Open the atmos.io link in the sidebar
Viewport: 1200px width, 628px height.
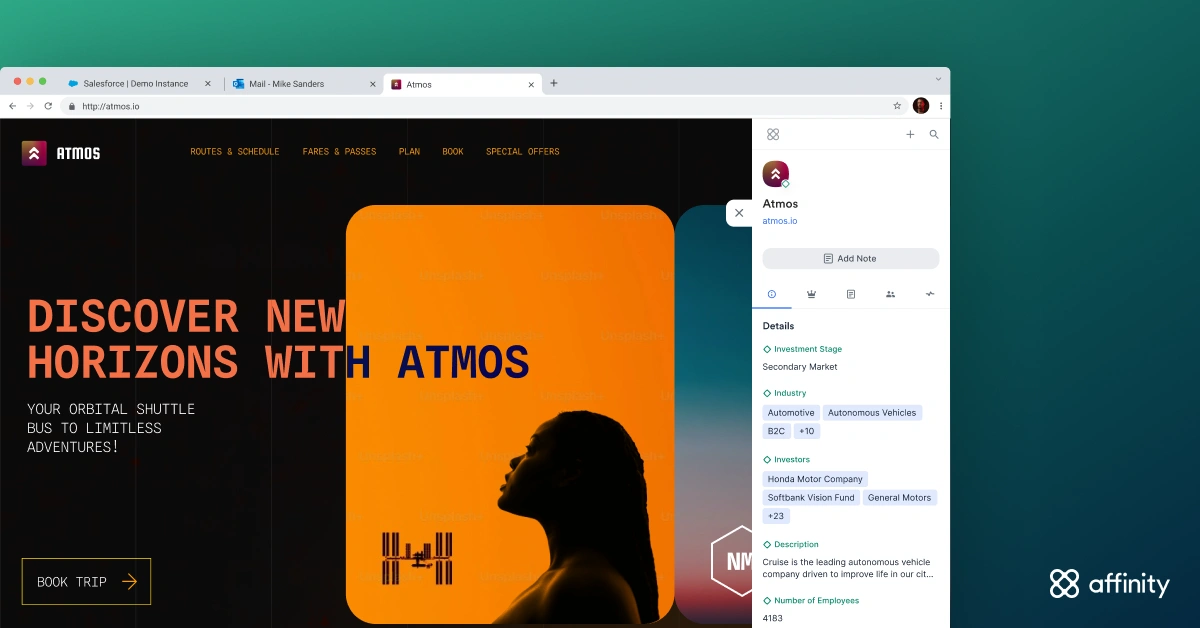click(780, 221)
